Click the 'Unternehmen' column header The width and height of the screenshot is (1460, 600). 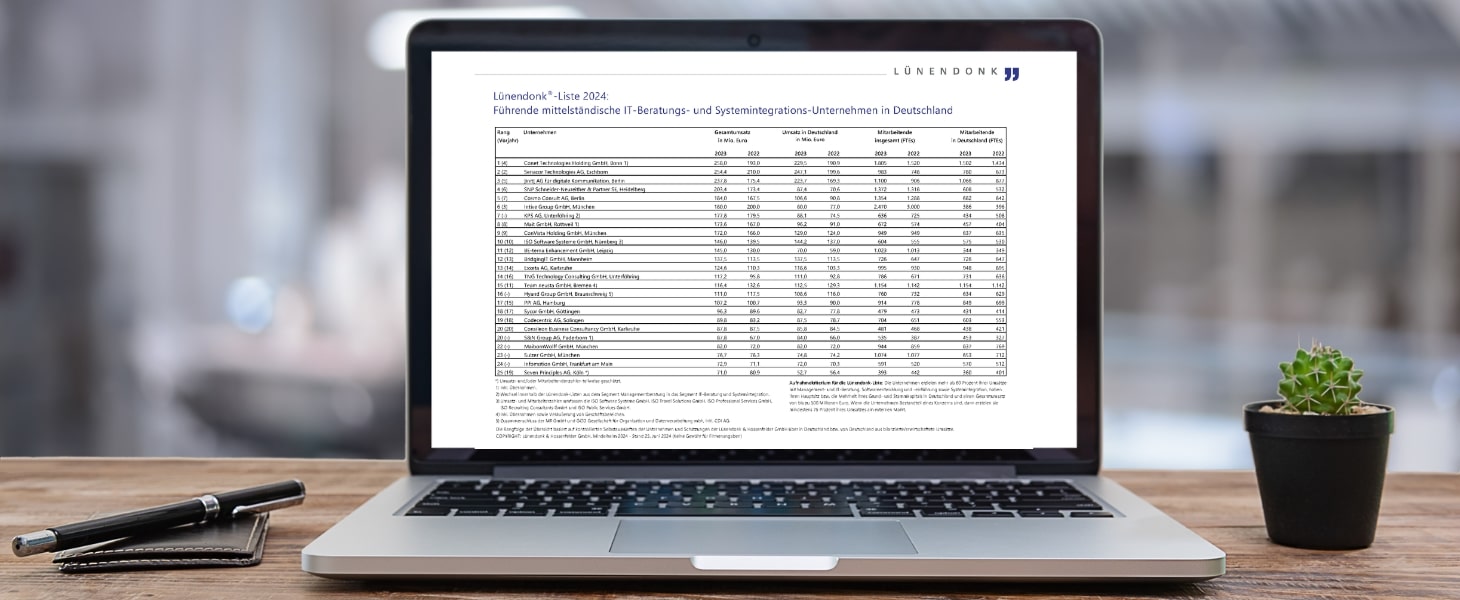click(540, 132)
